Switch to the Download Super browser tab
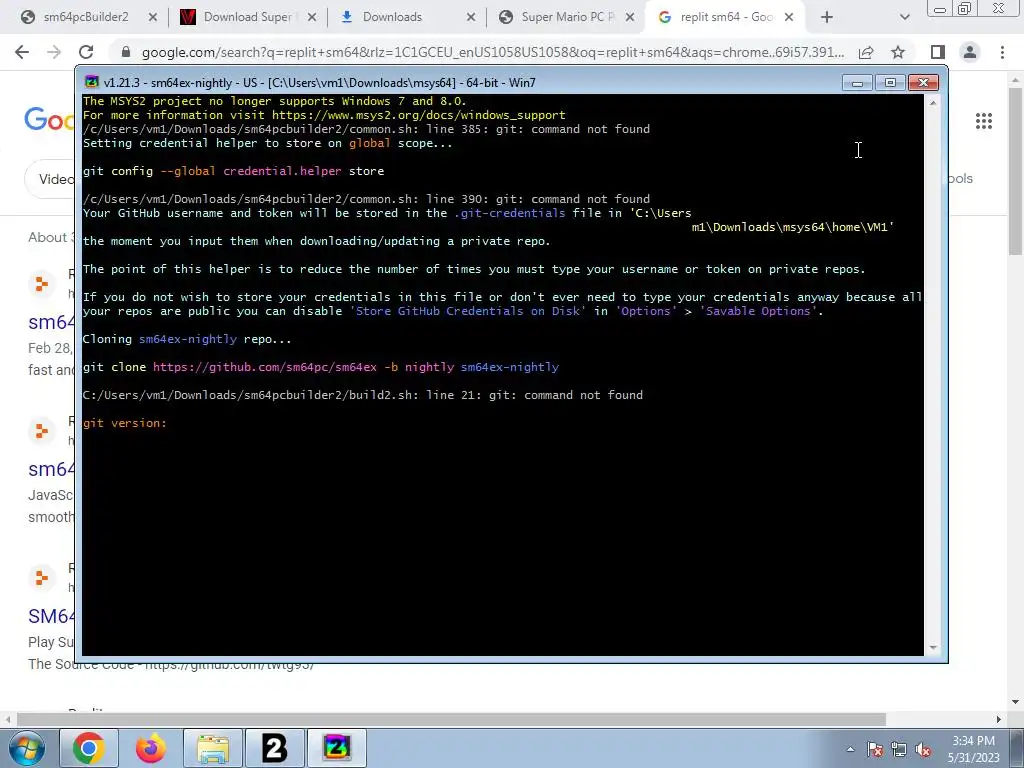 [247, 17]
